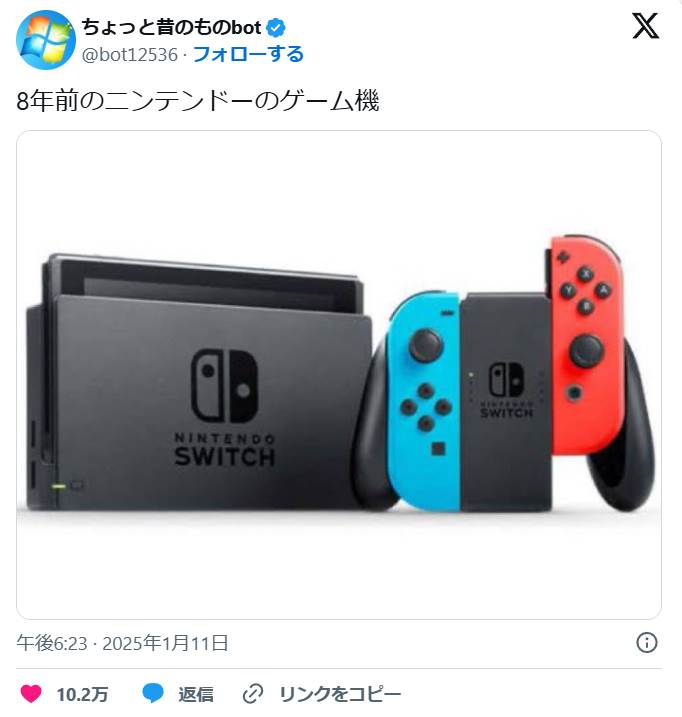Click the blue Joy-Con in the image
This screenshot has height=717, width=682.
coord(424,400)
